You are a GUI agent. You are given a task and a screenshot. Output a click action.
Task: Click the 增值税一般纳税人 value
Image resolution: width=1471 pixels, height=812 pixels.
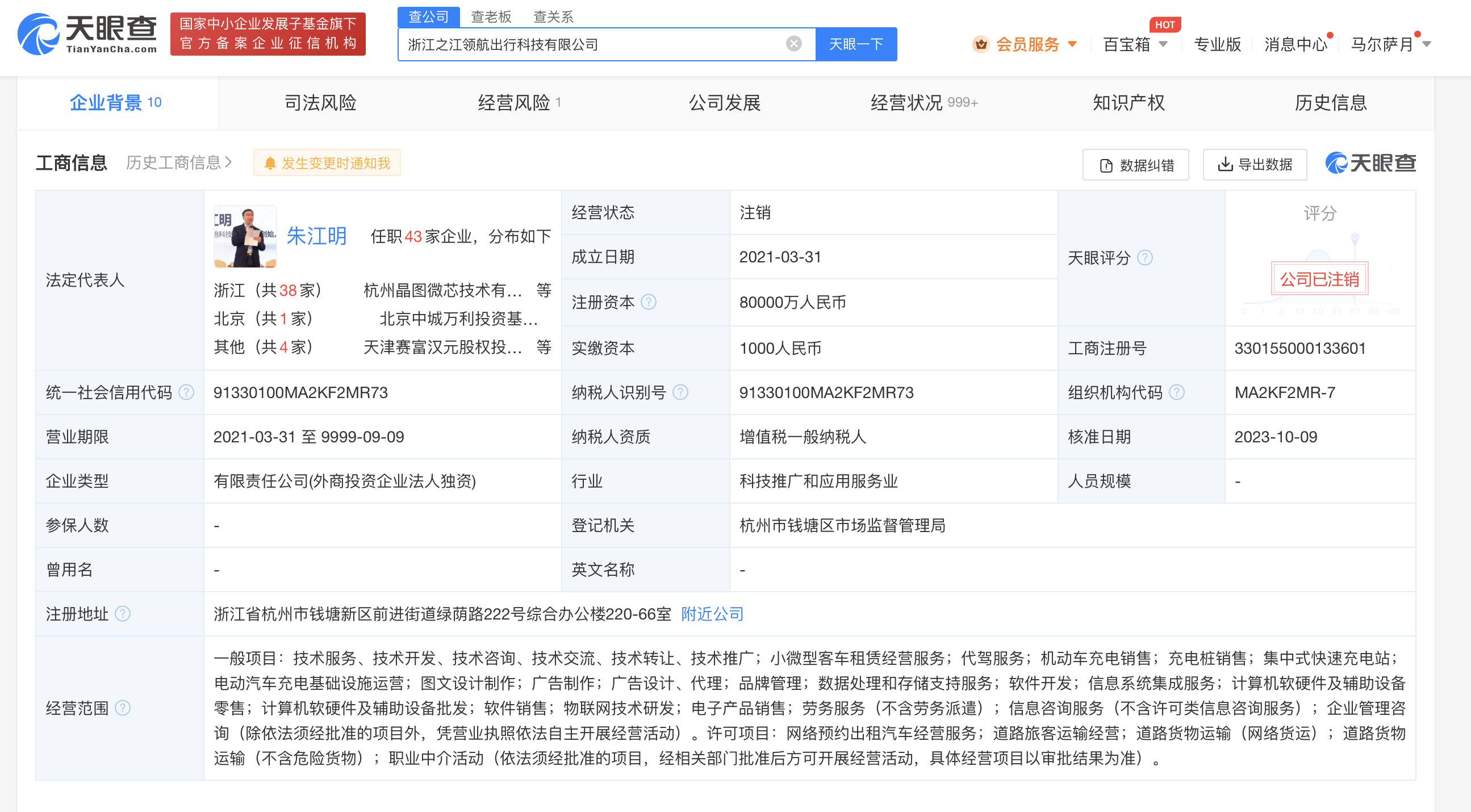pyautogui.click(x=803, y=437)
